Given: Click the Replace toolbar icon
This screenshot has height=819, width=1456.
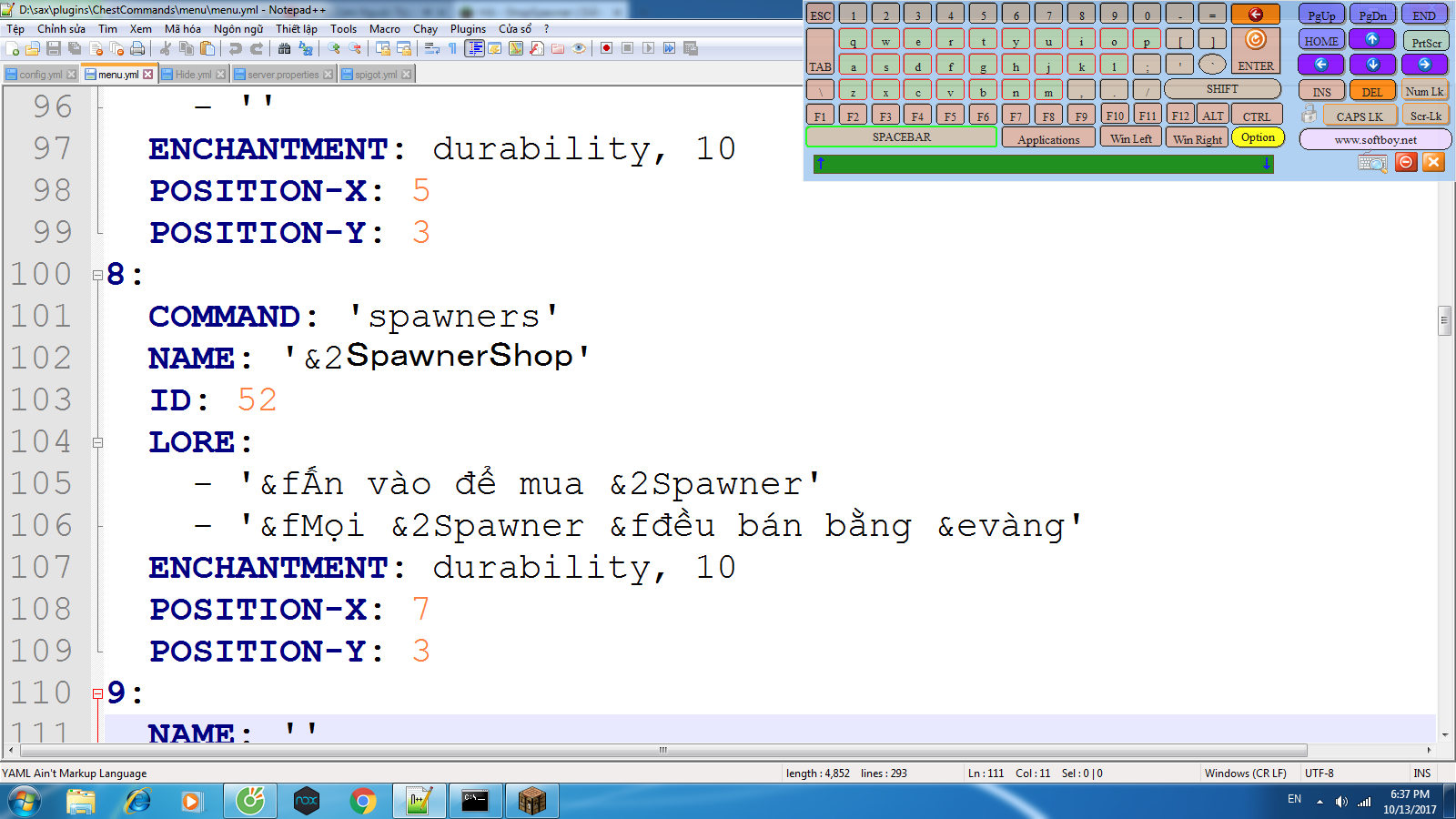Looking at the screenshot, I should click(x=306, y=48).
